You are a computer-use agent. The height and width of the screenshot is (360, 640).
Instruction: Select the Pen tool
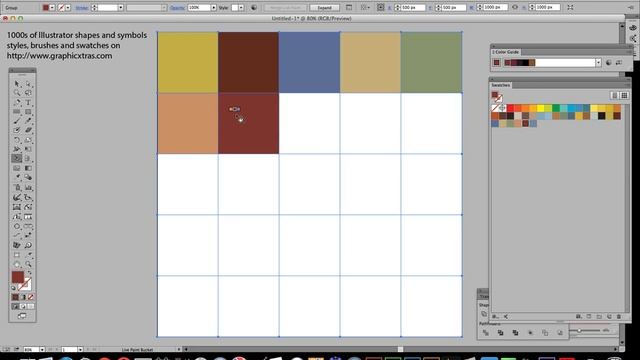pyautogui.click(x=17, y=102)
